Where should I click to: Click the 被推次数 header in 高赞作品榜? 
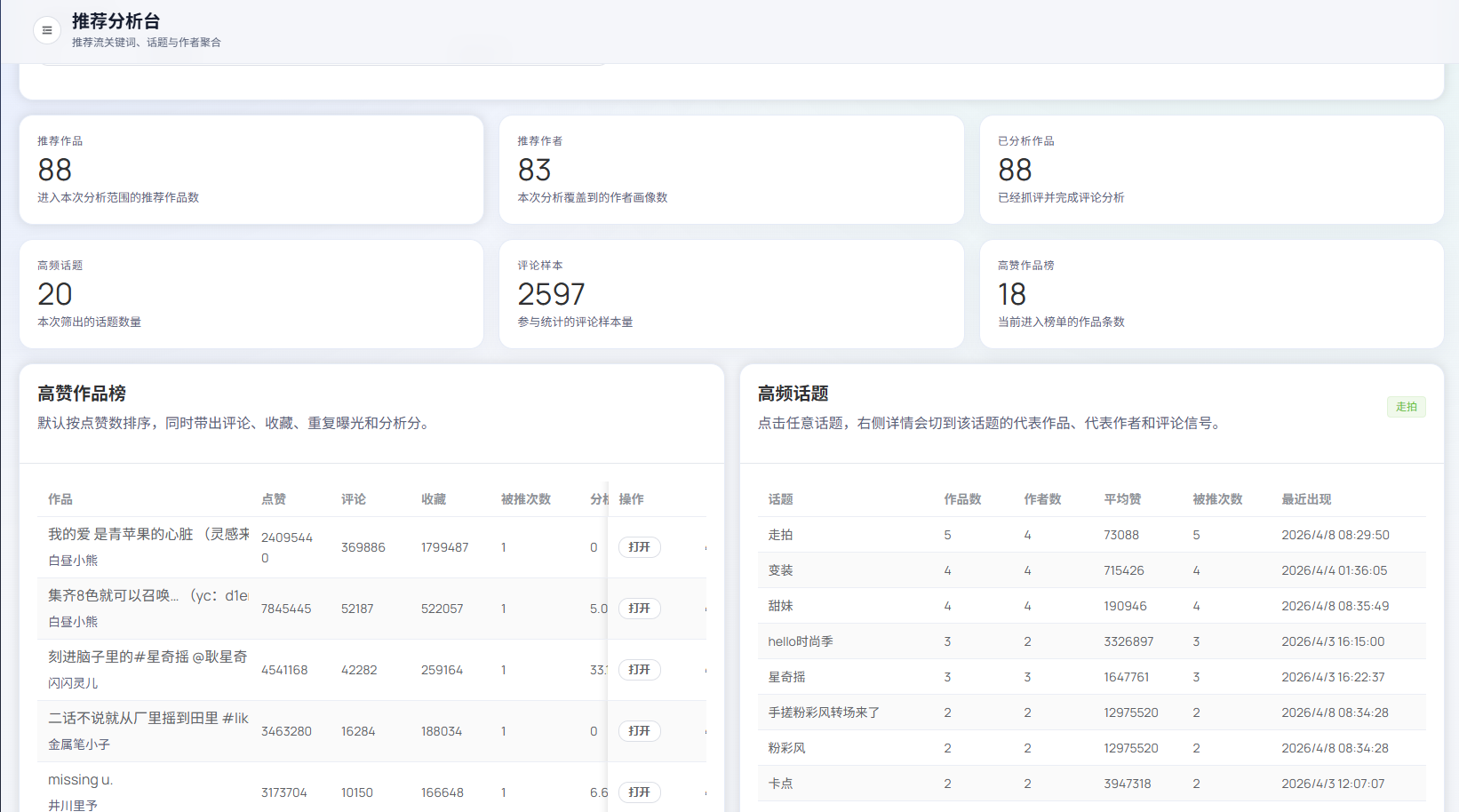(526, 499)
